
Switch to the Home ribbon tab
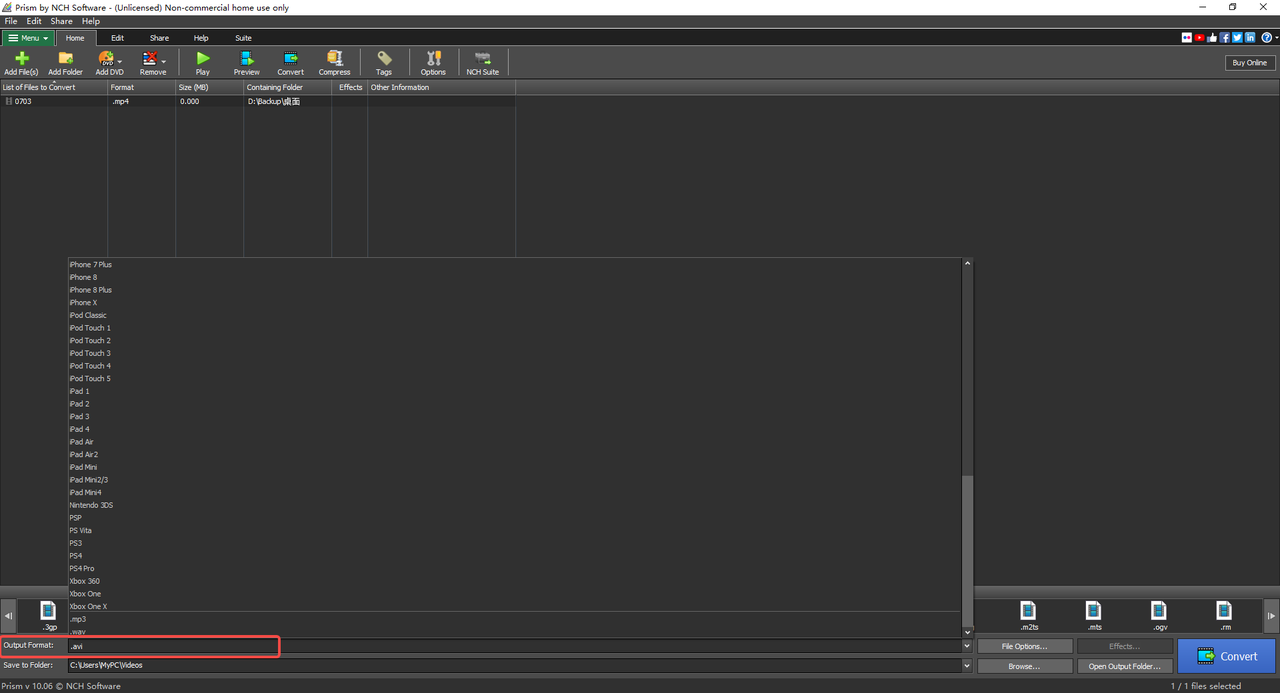coord(75,38)
